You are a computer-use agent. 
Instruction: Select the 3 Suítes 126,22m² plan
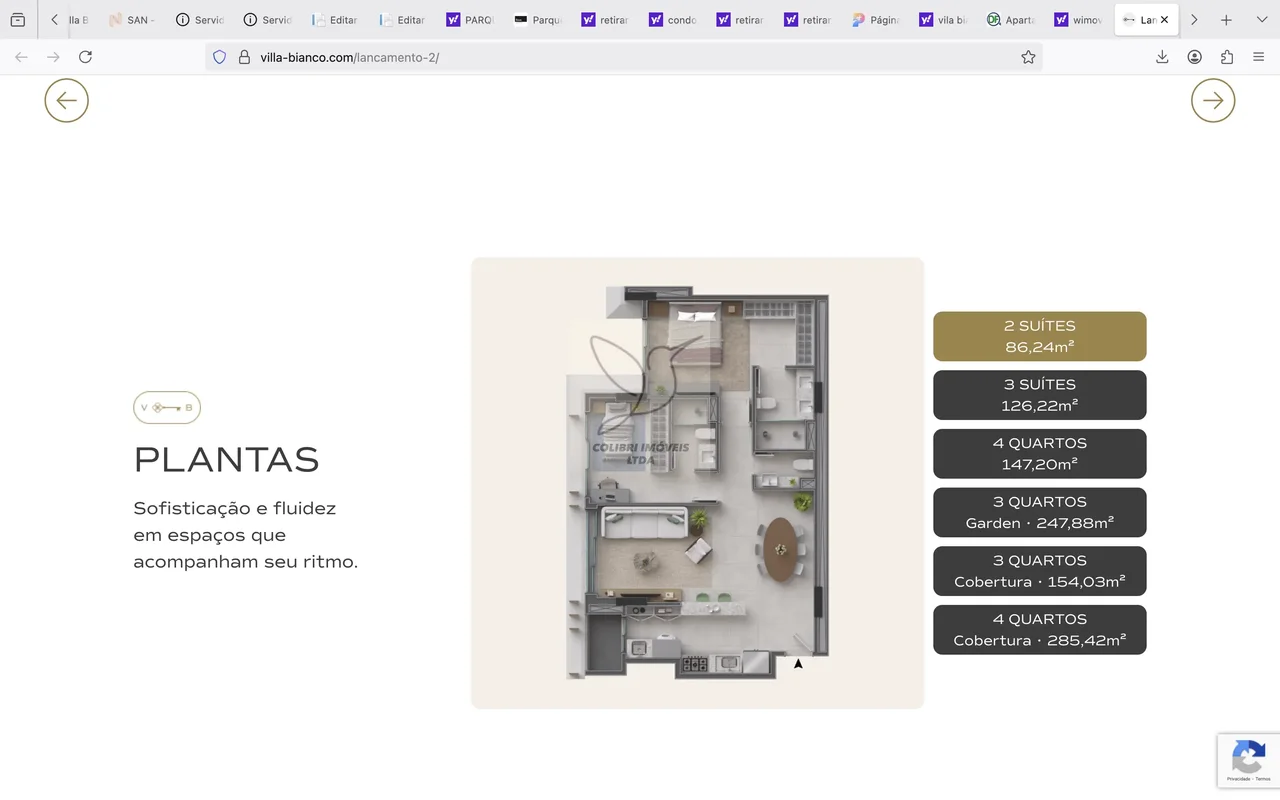coord(1039,395)
